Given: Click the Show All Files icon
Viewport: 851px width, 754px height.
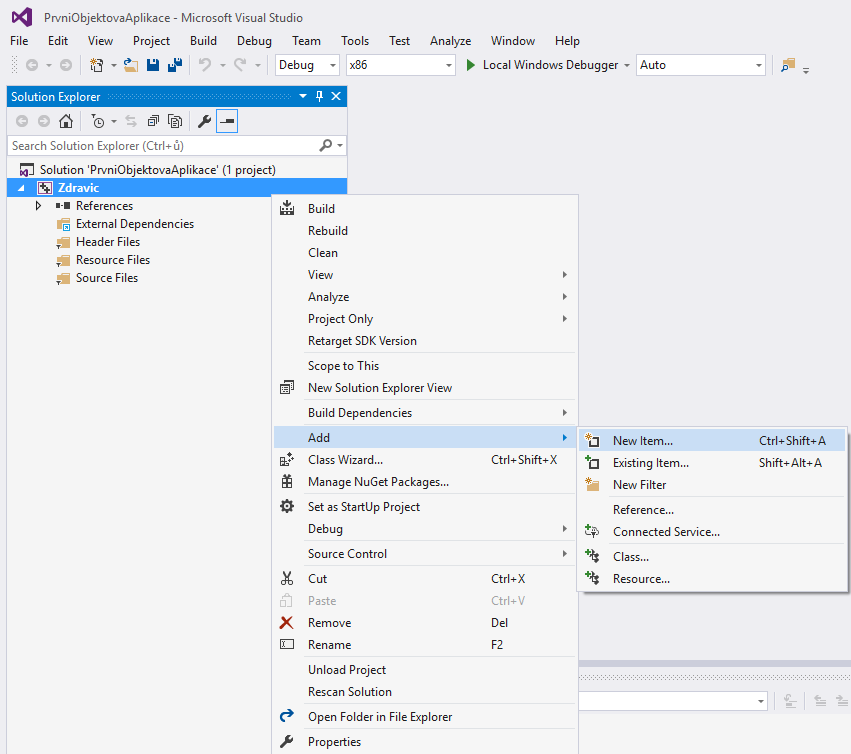Looking at the screenshot, I should click(x=175, y=121).
